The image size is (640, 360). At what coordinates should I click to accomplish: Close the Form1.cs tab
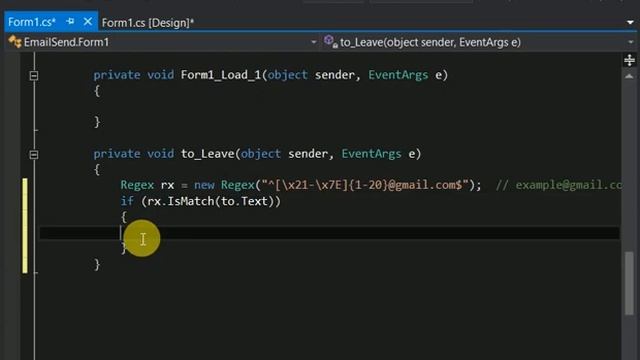tap(87, 22)
